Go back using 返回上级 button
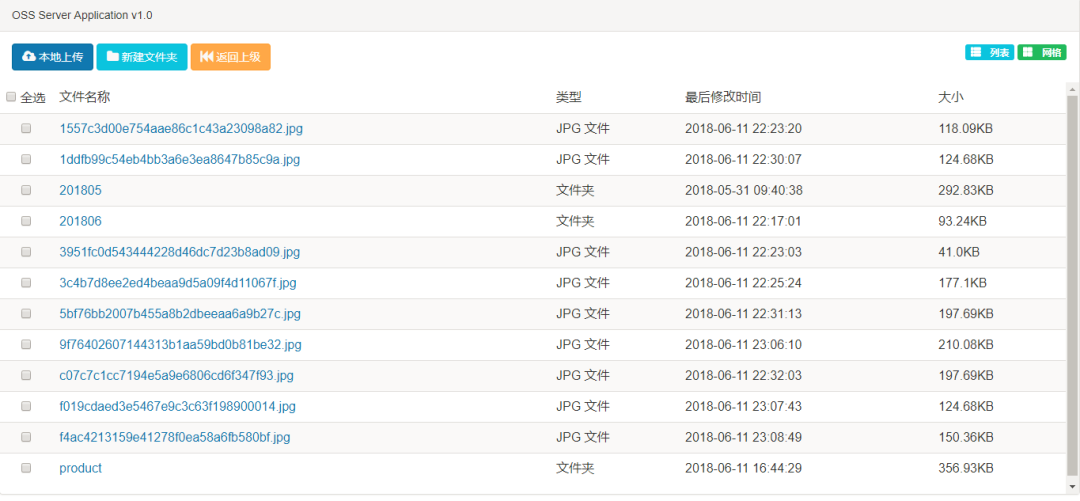This screenshot has height=501, width=1080. tap(230, 57)
